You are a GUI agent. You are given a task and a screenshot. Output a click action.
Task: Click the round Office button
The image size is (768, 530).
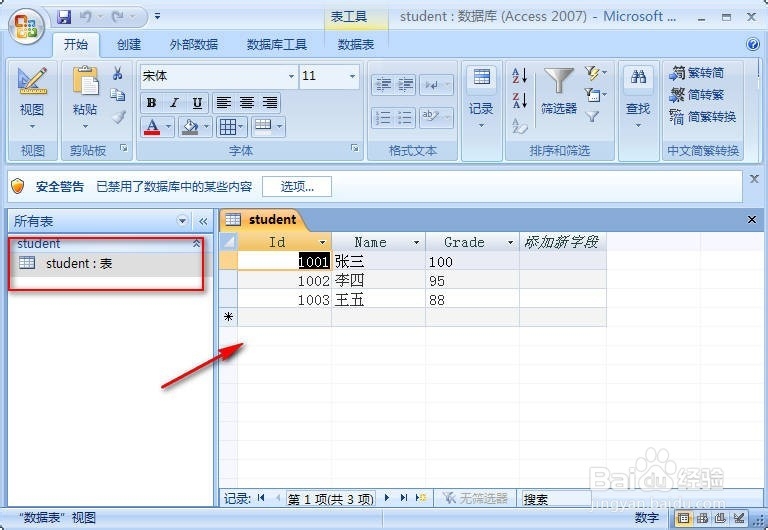point(26,25)
